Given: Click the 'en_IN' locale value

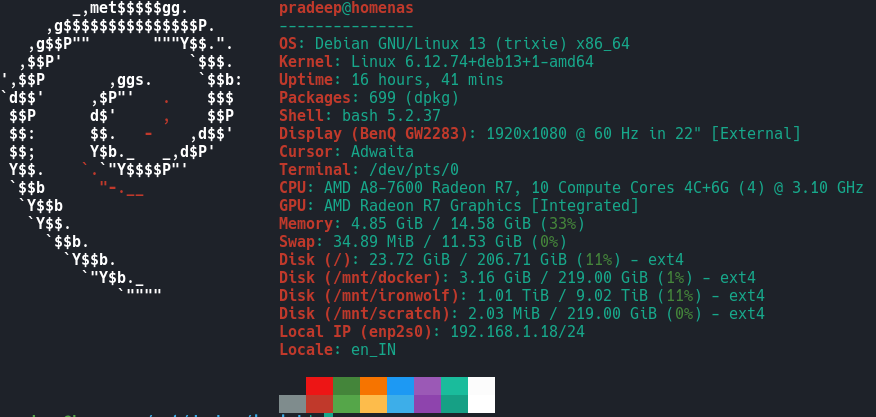Looking at the screenshot, I should (x=373, y=350).
